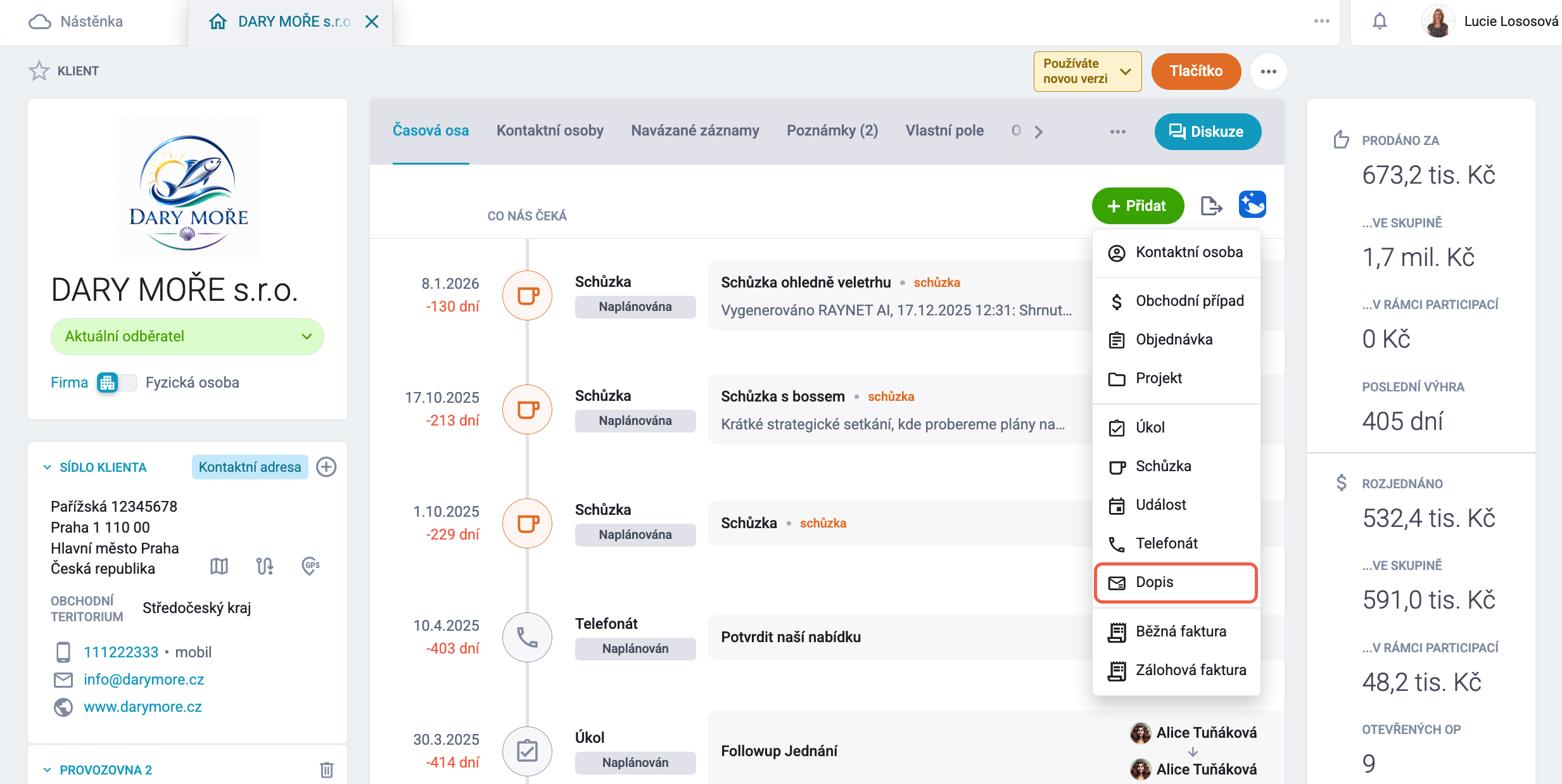Click the cloud Nástěnka icon
Screen dimensions: 1562x784
[x=40, y=22]
